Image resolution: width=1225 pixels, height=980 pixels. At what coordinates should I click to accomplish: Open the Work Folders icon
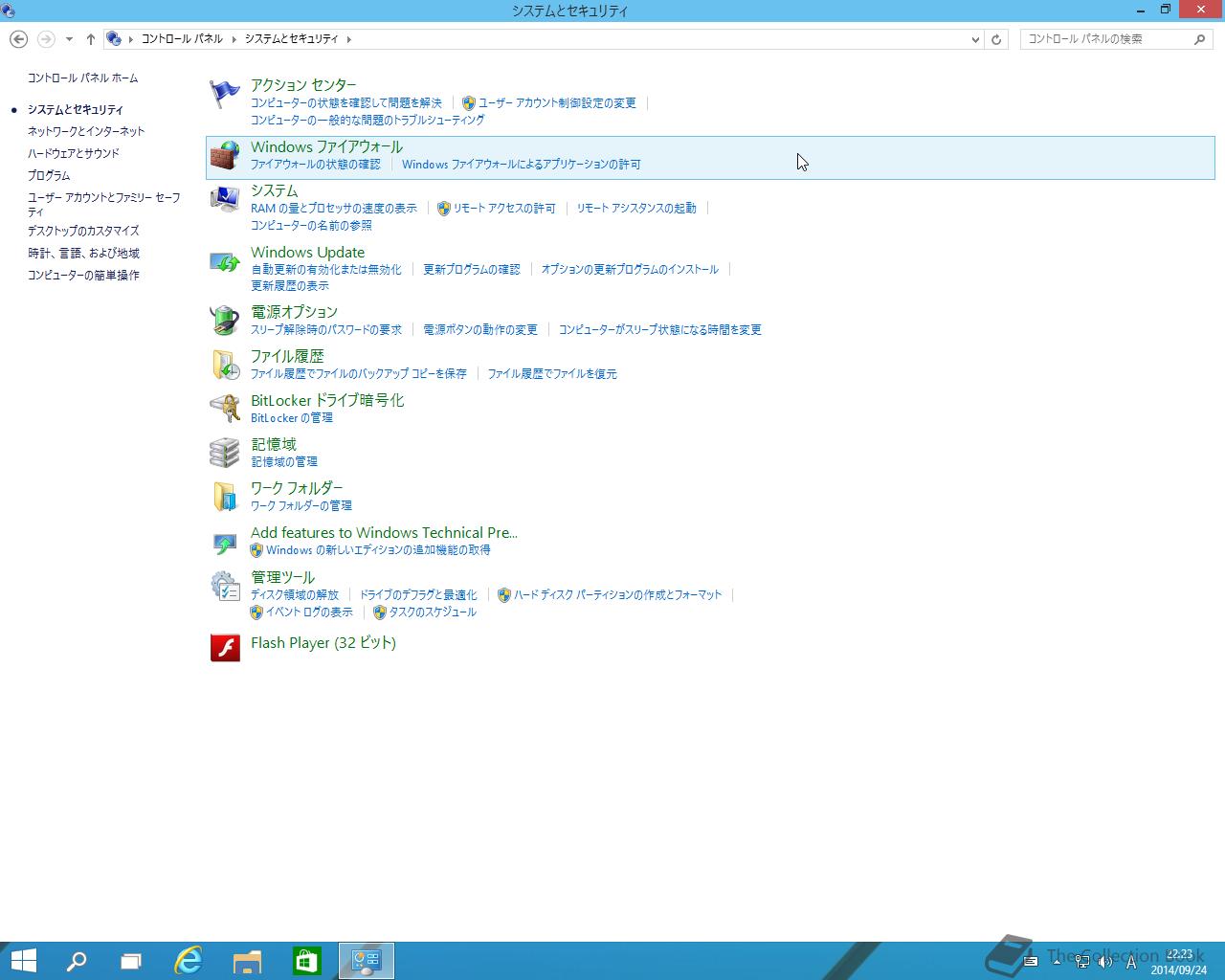tap(225, 497)
